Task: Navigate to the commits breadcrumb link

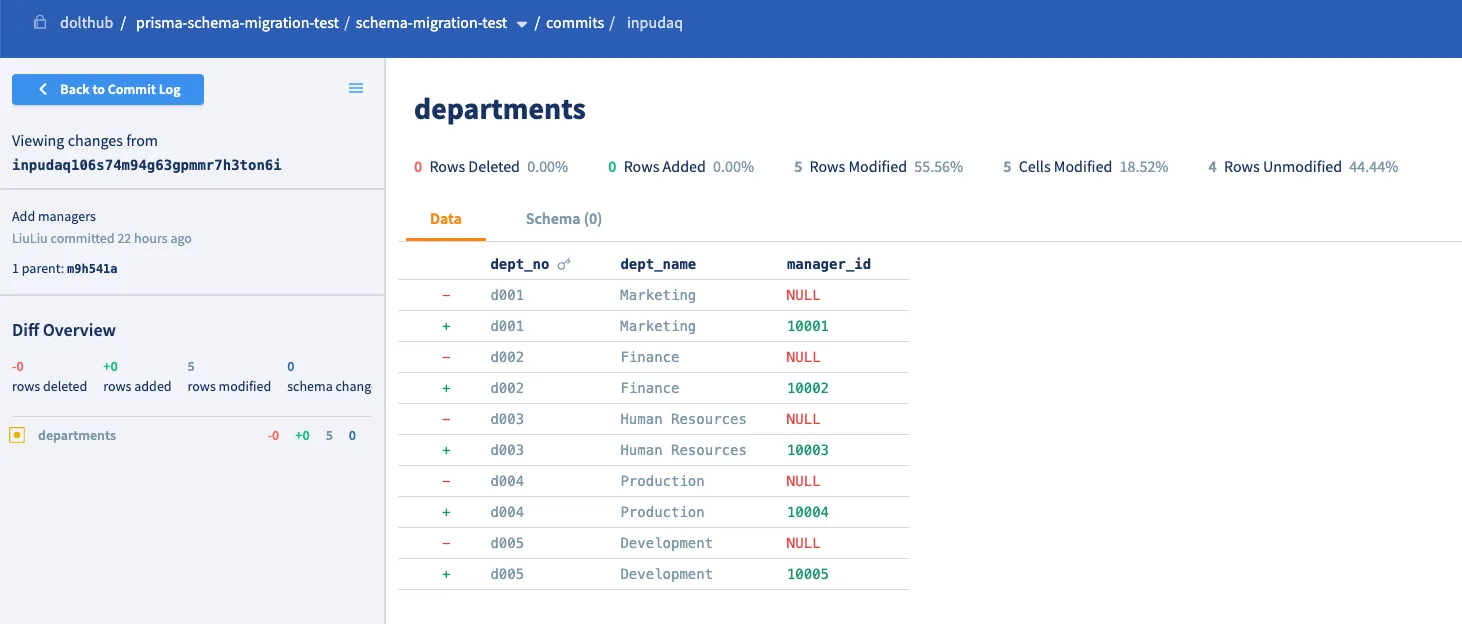Action: tap(574, 23)
